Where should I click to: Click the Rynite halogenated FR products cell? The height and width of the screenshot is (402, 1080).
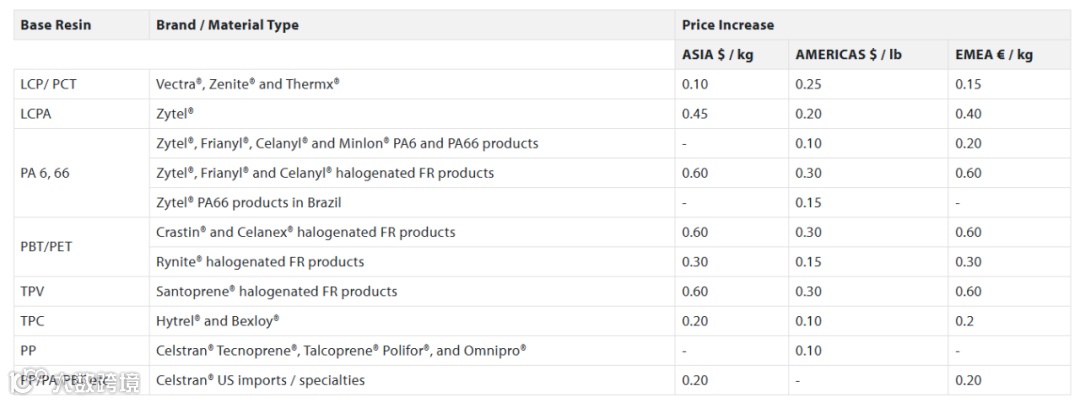coord(260,262)
